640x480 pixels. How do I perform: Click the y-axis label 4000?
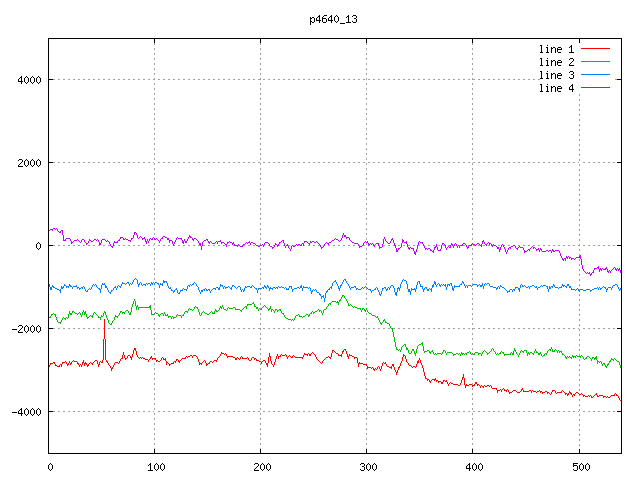[x=29, y=80]
